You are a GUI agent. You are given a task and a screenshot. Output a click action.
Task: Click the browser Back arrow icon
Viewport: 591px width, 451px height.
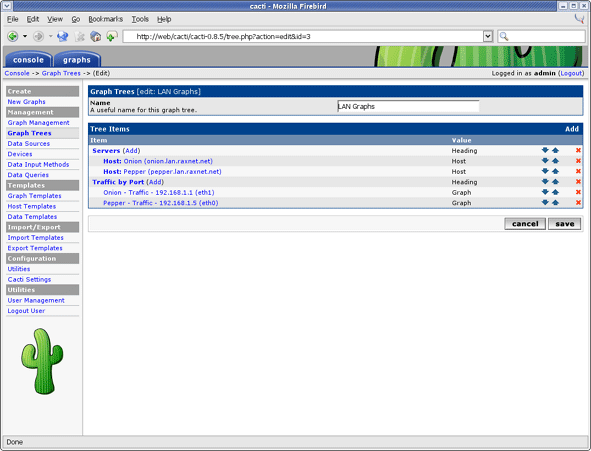pos(13,37)
